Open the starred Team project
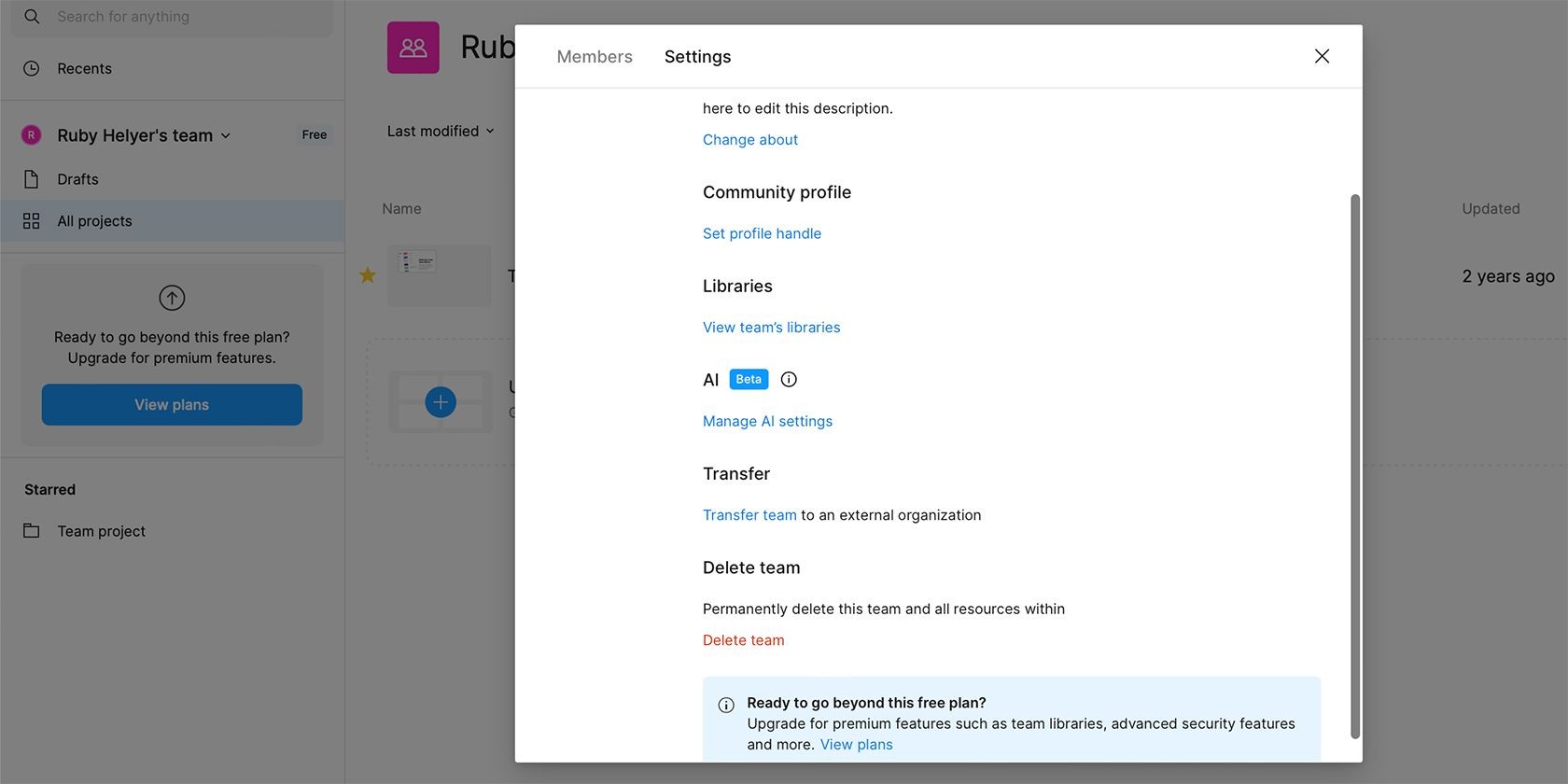This screenshot has height=784, width=1568. 101,531
